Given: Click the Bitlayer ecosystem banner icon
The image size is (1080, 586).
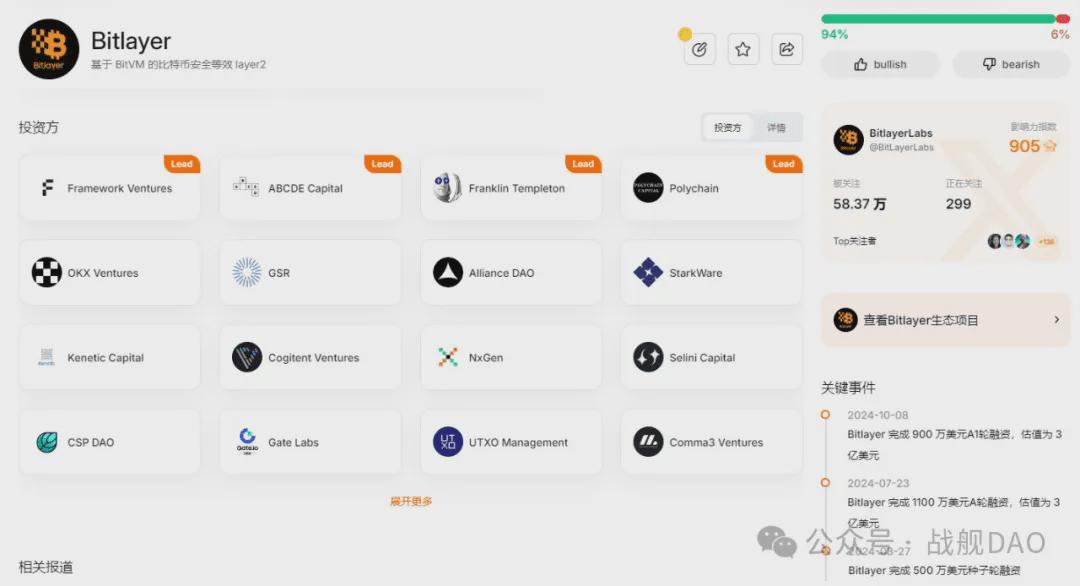Looking at the screenshot, I should click(845, 320).
